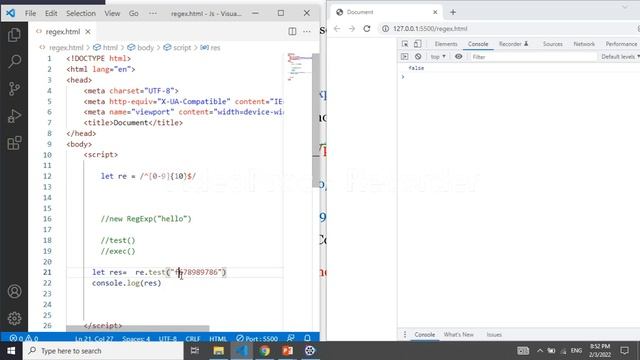
Task: Split the editor to the right
Action: click(x=292, y=31)
